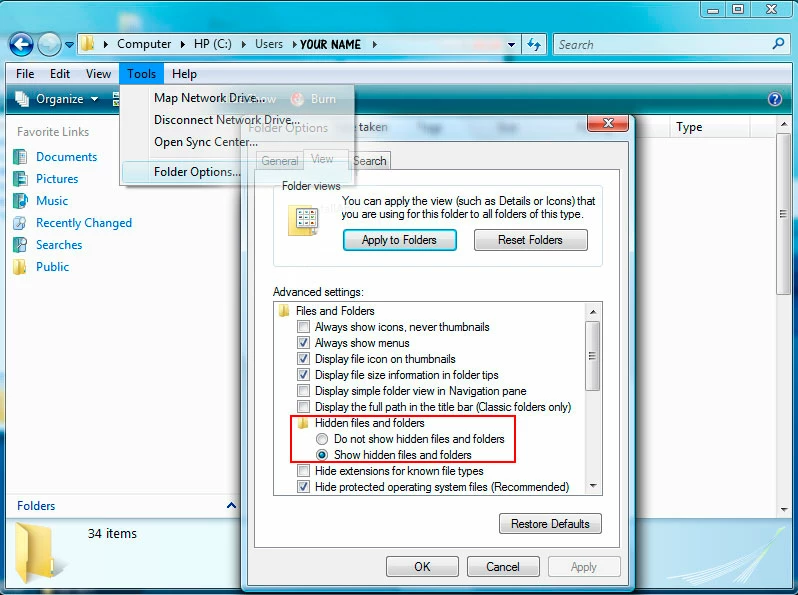Click the Public folder icon in sidebar
798x595 pixels.
click(x=20, y=267)
